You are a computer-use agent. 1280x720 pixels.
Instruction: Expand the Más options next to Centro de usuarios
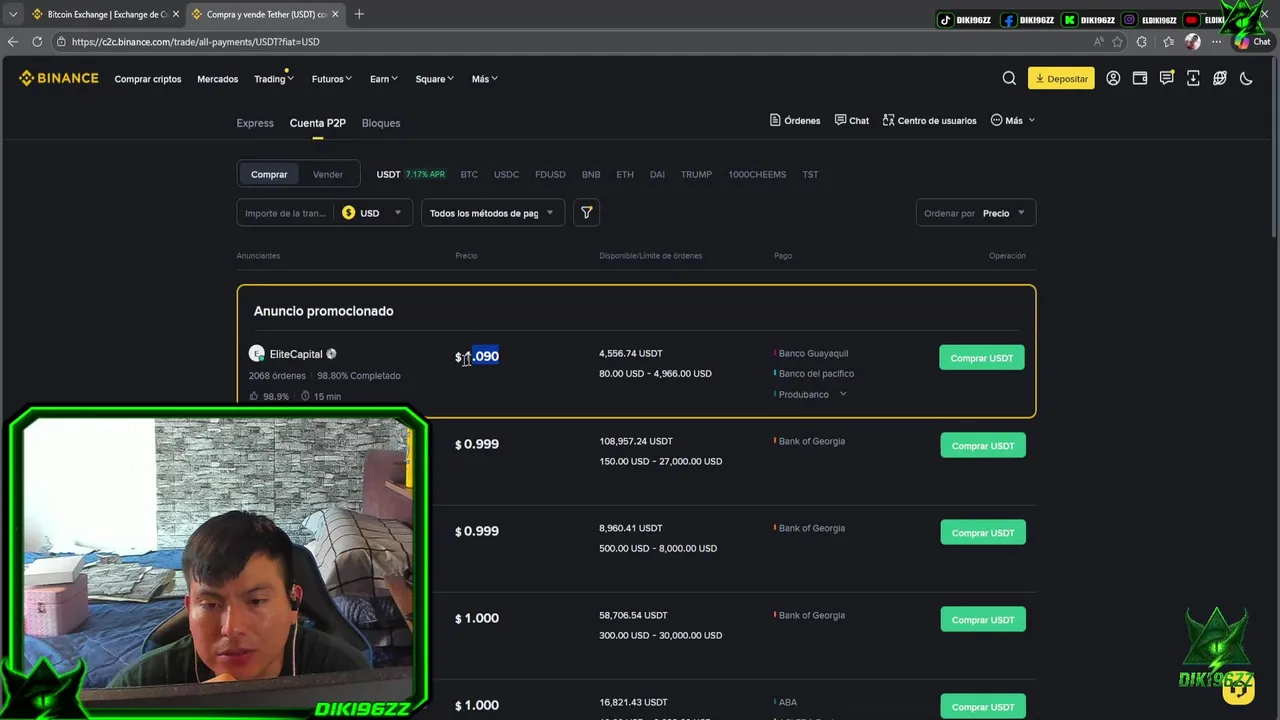click(x=1013, y=120)
